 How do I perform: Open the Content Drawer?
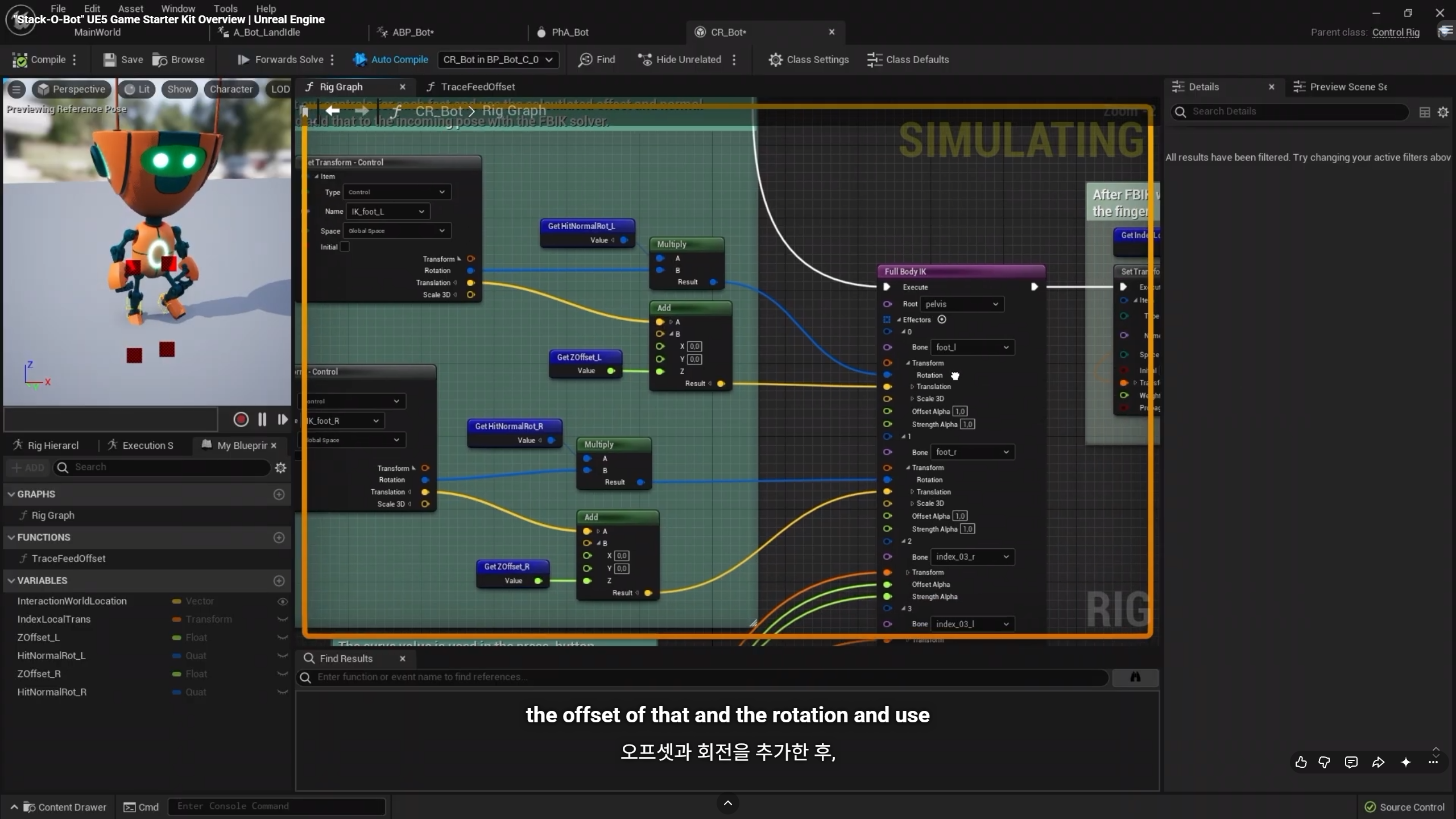(x=59, y=807)
